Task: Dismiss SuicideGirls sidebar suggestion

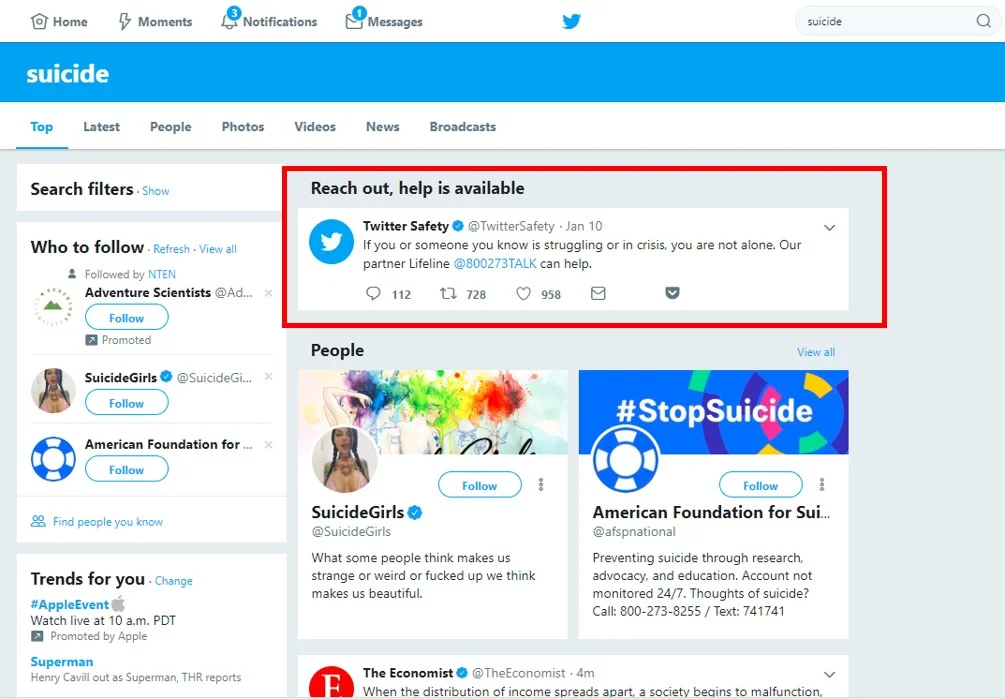Action: (x=269, y=377)
